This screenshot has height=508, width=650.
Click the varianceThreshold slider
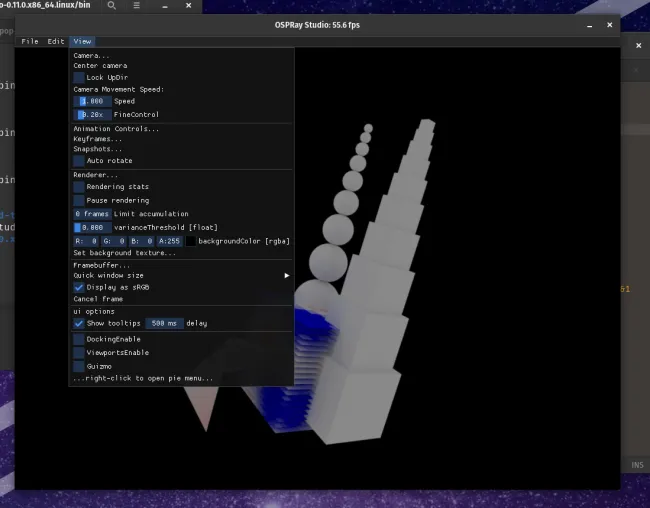92,228
